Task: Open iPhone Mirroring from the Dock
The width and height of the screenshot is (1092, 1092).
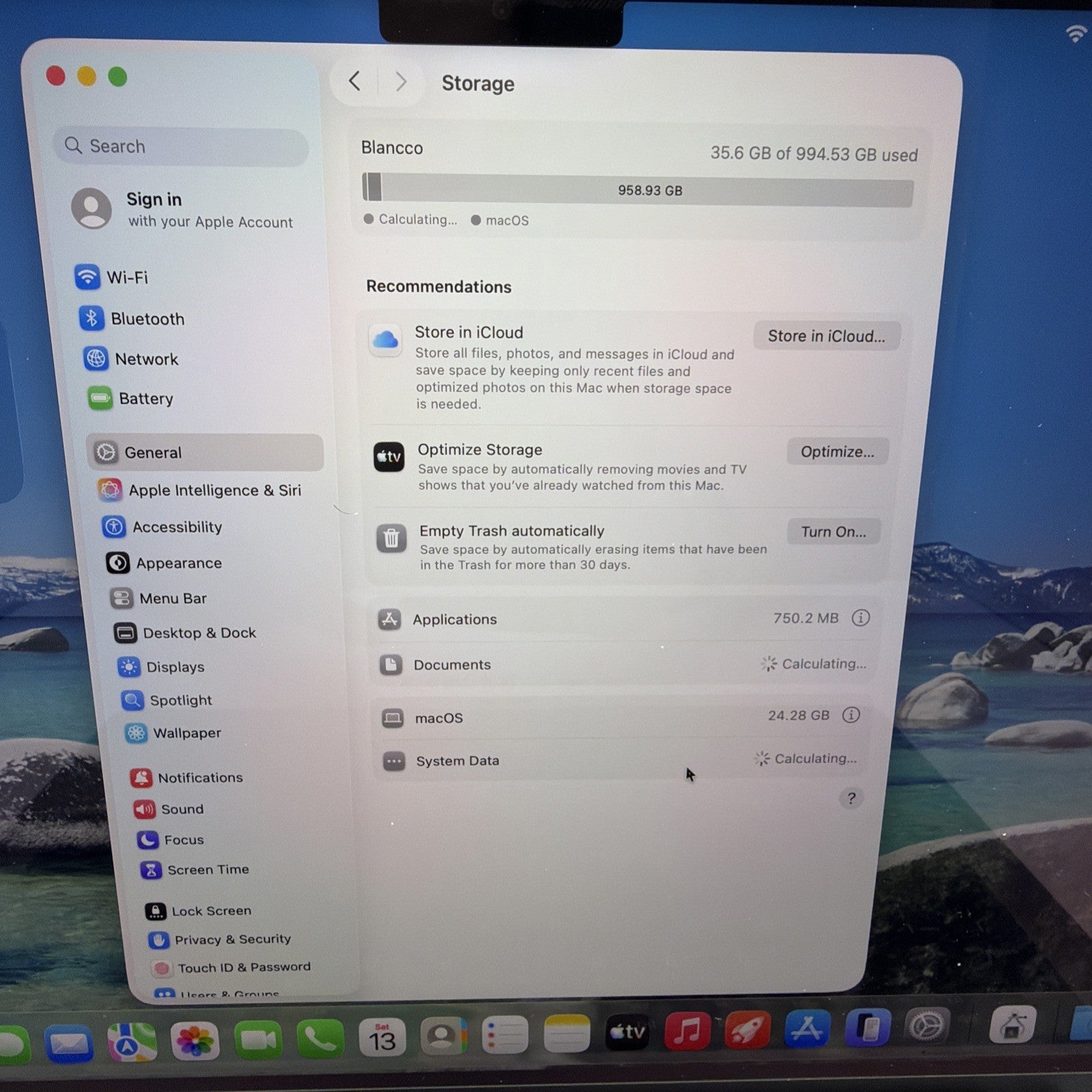Action: pos(867,1027)
